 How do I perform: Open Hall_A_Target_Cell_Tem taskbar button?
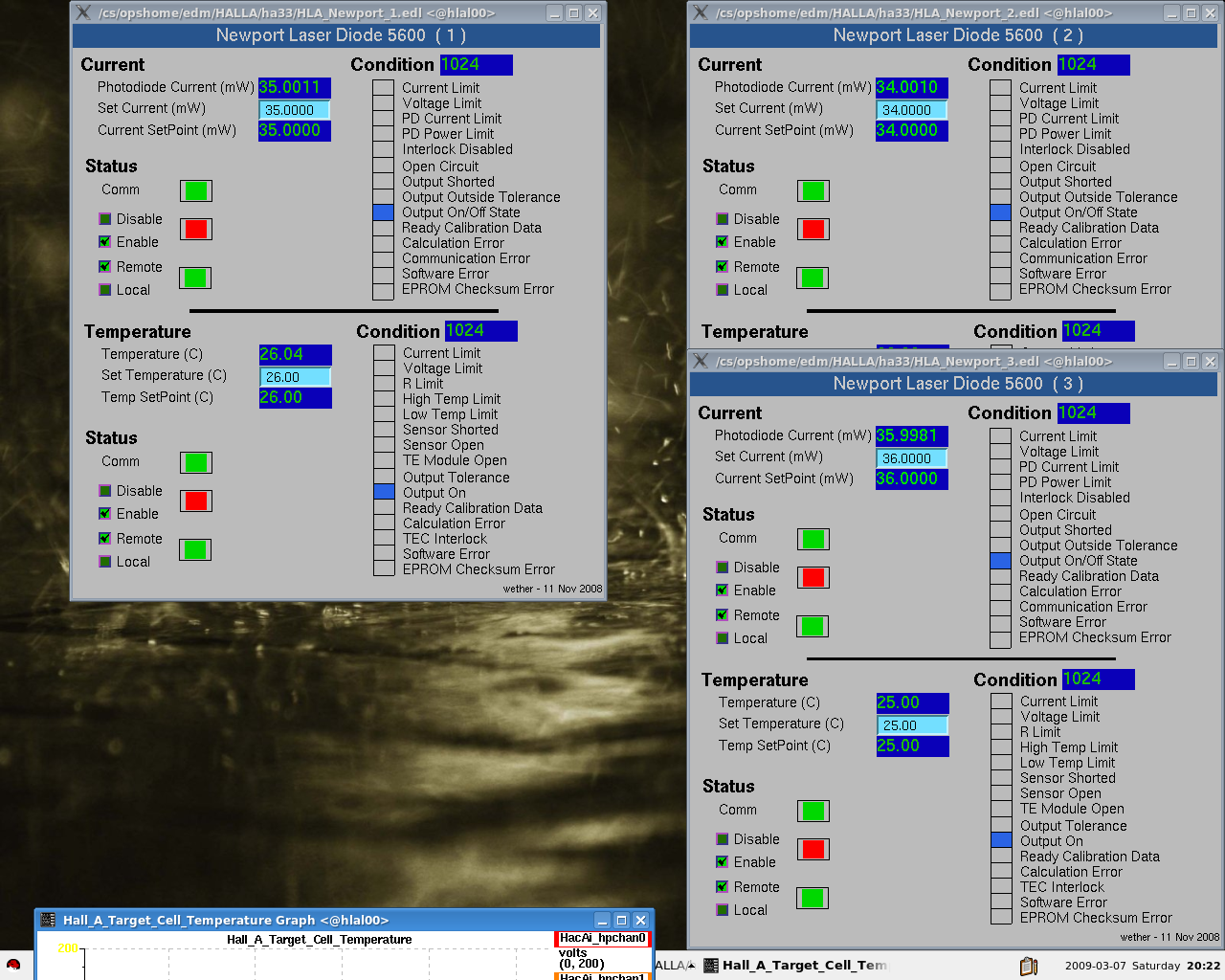[x=796, y=965]
